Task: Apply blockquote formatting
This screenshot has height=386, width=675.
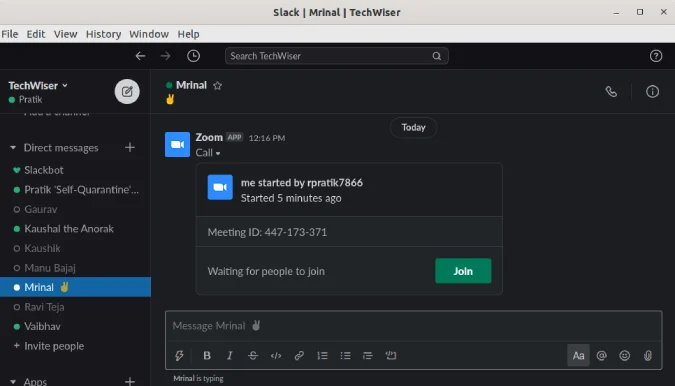Action: click(x=368, y=355)
